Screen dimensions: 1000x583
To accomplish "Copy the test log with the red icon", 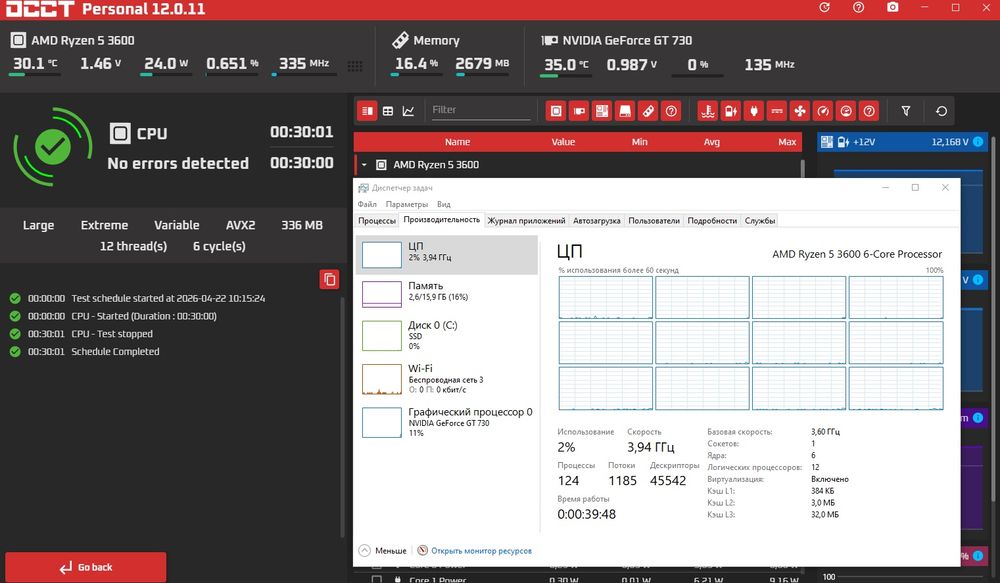I will pos(329,279).
